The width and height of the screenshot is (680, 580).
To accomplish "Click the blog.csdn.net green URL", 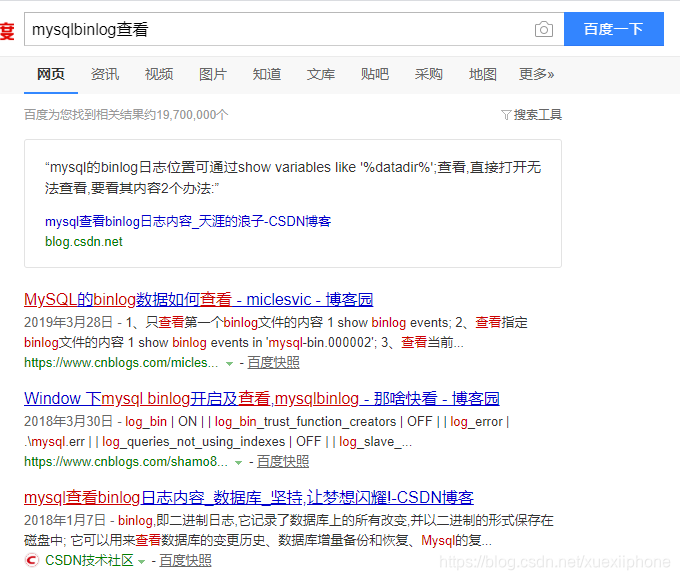I will (x=84, y=242).
